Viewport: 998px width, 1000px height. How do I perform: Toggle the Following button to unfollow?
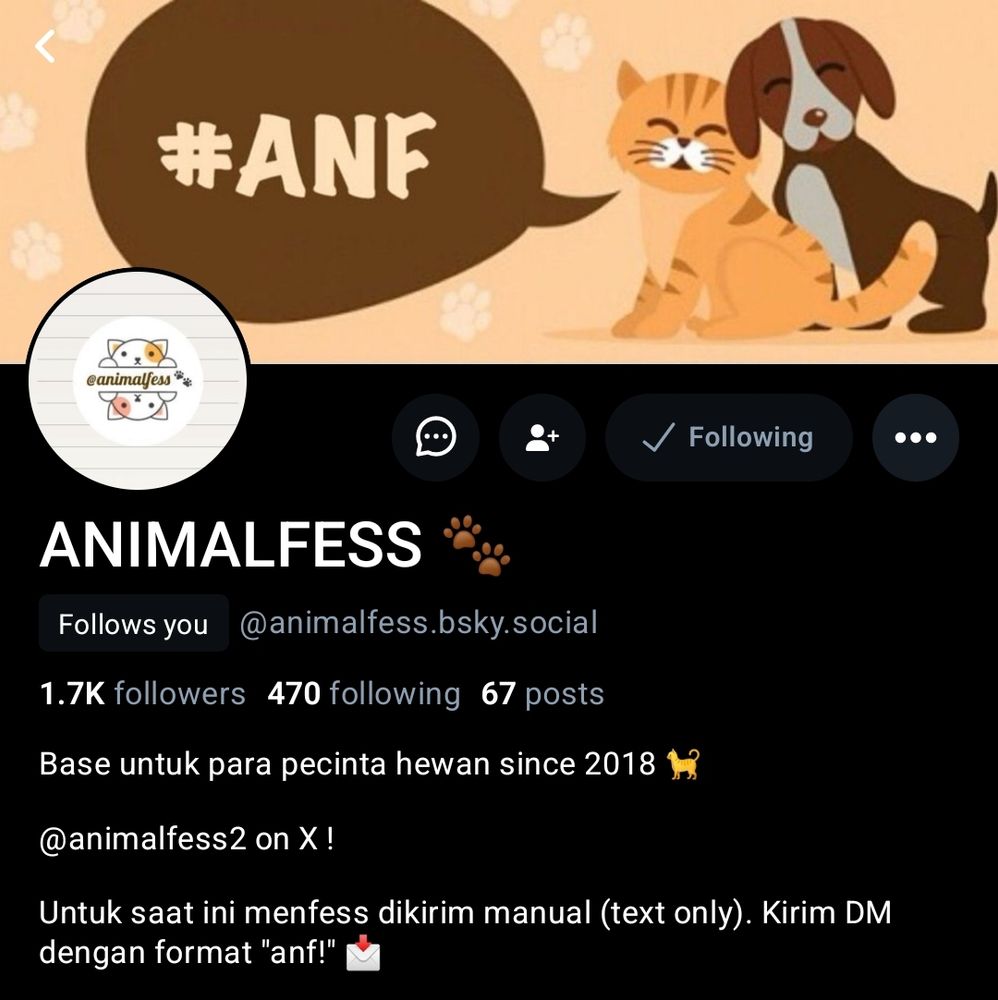point(729,438)
